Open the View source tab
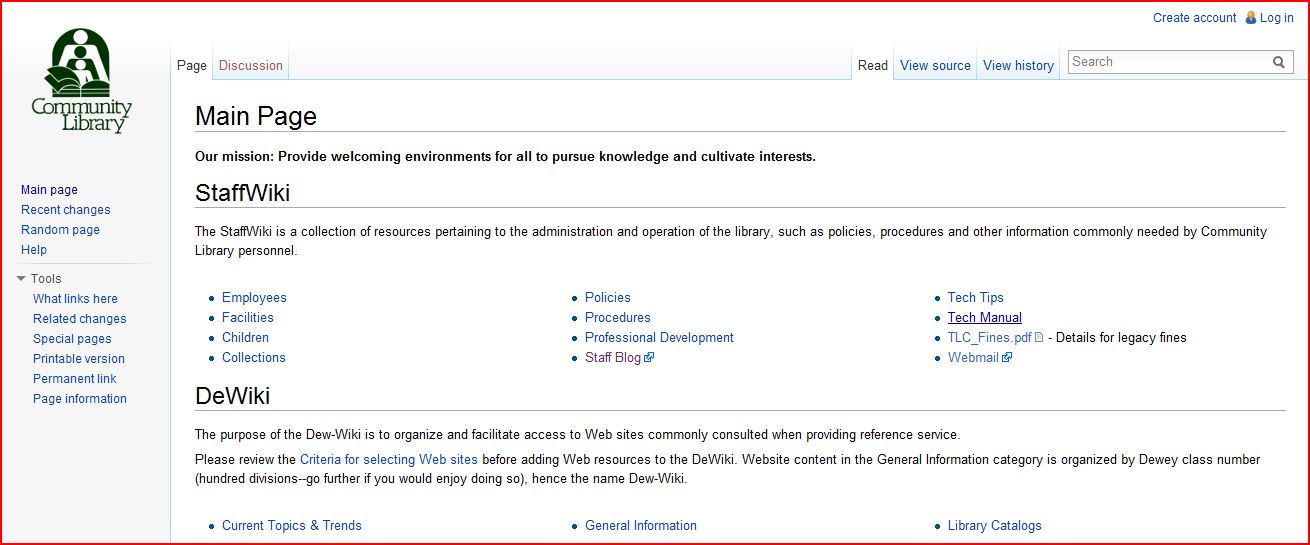This screenshot has width=1310, height=545. (x=935, y=66)
